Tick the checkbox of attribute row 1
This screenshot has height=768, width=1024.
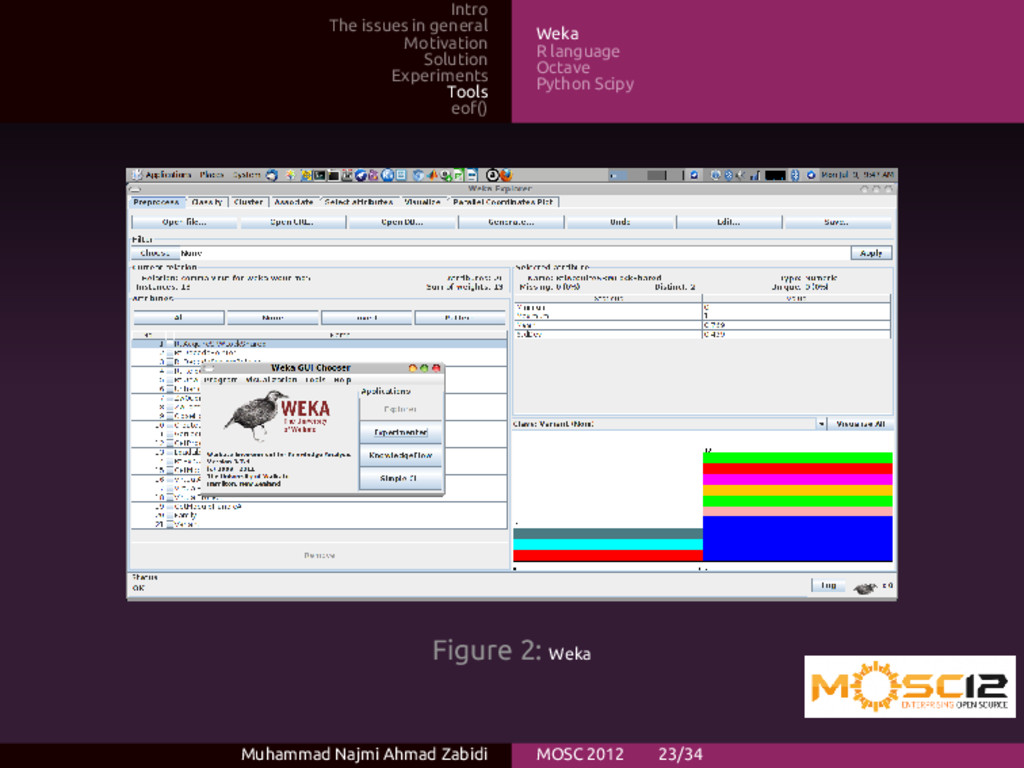click(x=169, y=344)
